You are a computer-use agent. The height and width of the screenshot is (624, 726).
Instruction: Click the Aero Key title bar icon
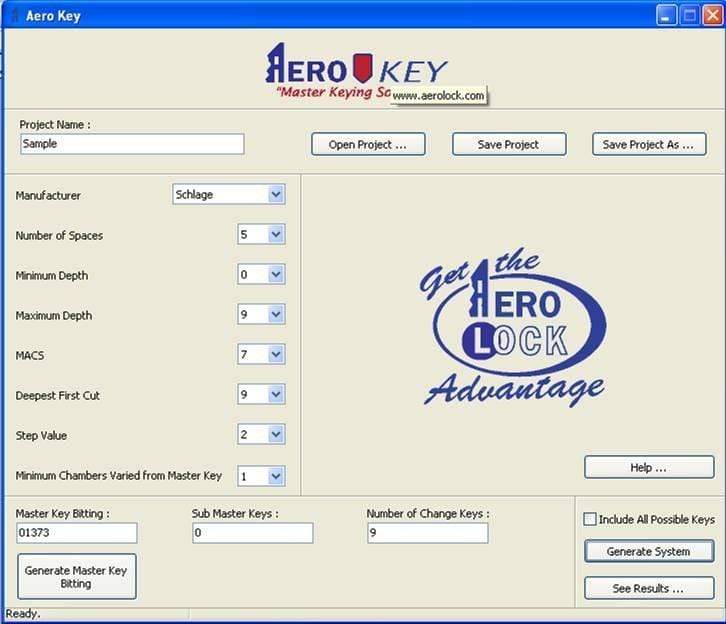(x=14, y=15)
